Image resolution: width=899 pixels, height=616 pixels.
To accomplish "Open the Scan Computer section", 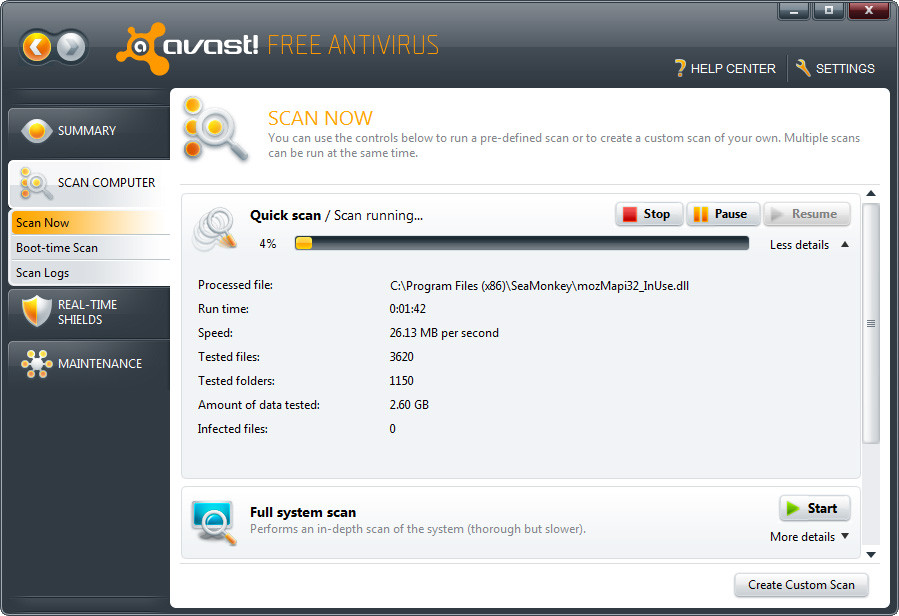I will 89,183.
